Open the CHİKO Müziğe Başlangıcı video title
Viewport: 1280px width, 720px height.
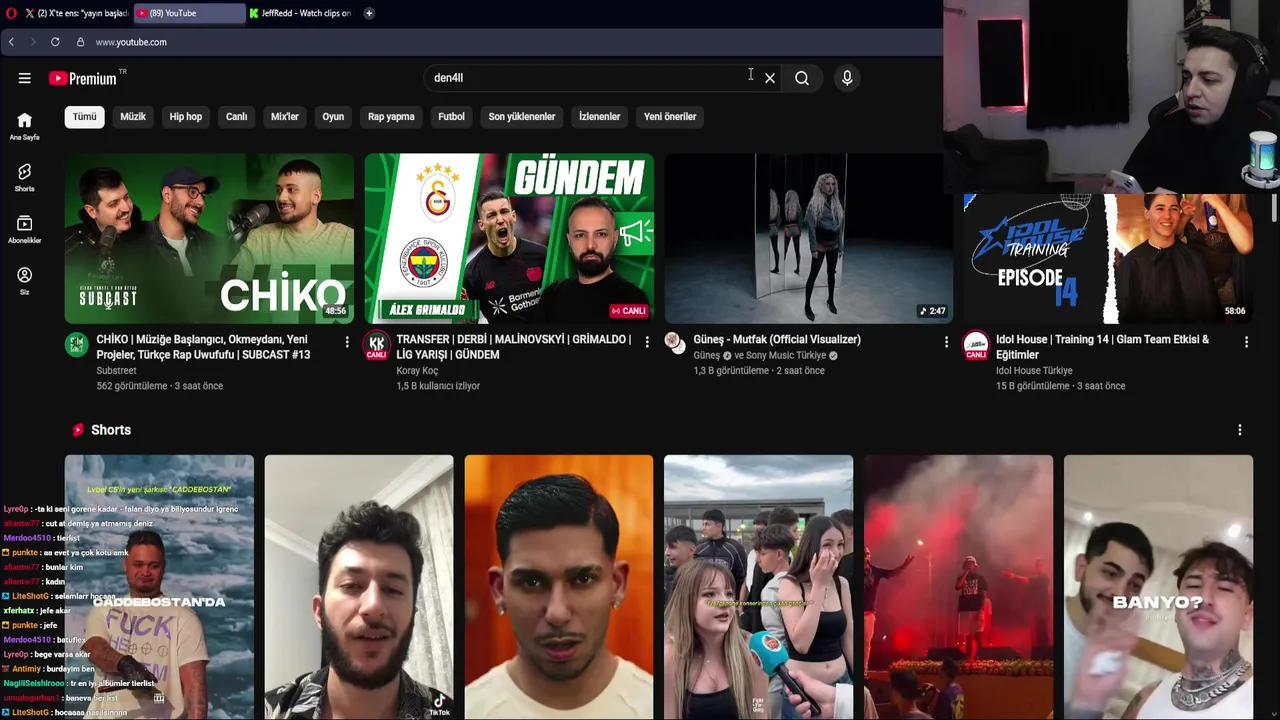203,347
